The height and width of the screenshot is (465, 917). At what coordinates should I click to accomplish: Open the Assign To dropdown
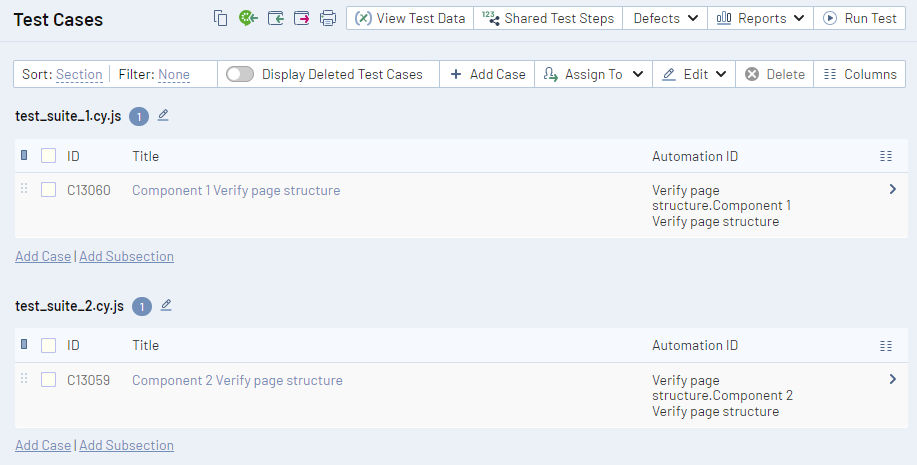click(593, 74)
